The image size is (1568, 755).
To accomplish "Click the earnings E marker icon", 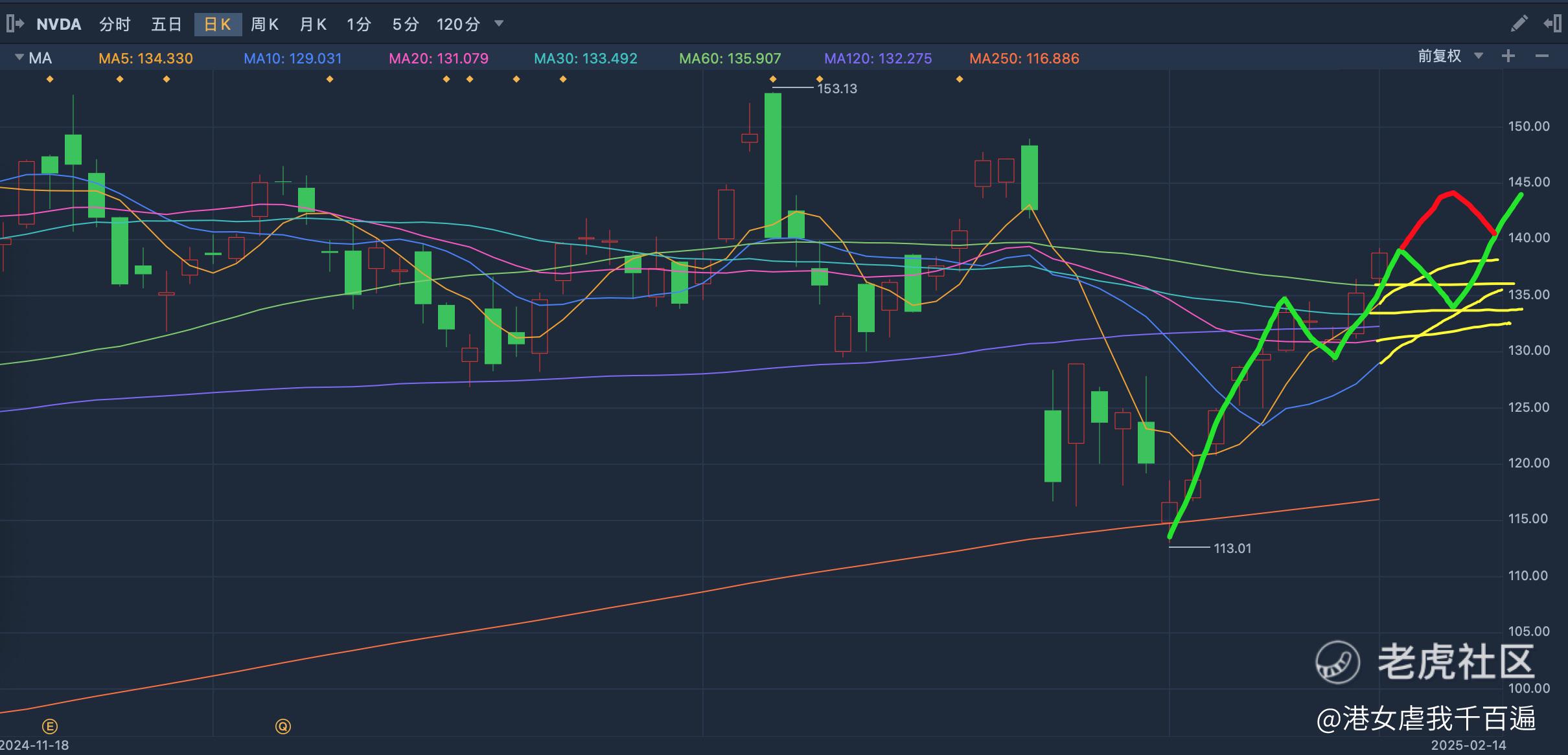I will (50, 726).
